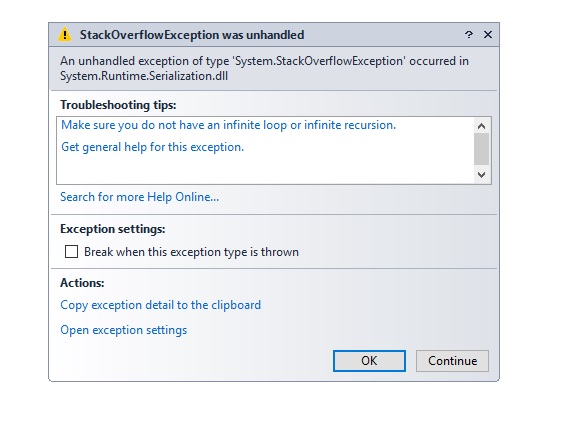The height and width of the screenshot is (436, 566).
Task: Select the unhandled exception description text
Action: [264, 68]
